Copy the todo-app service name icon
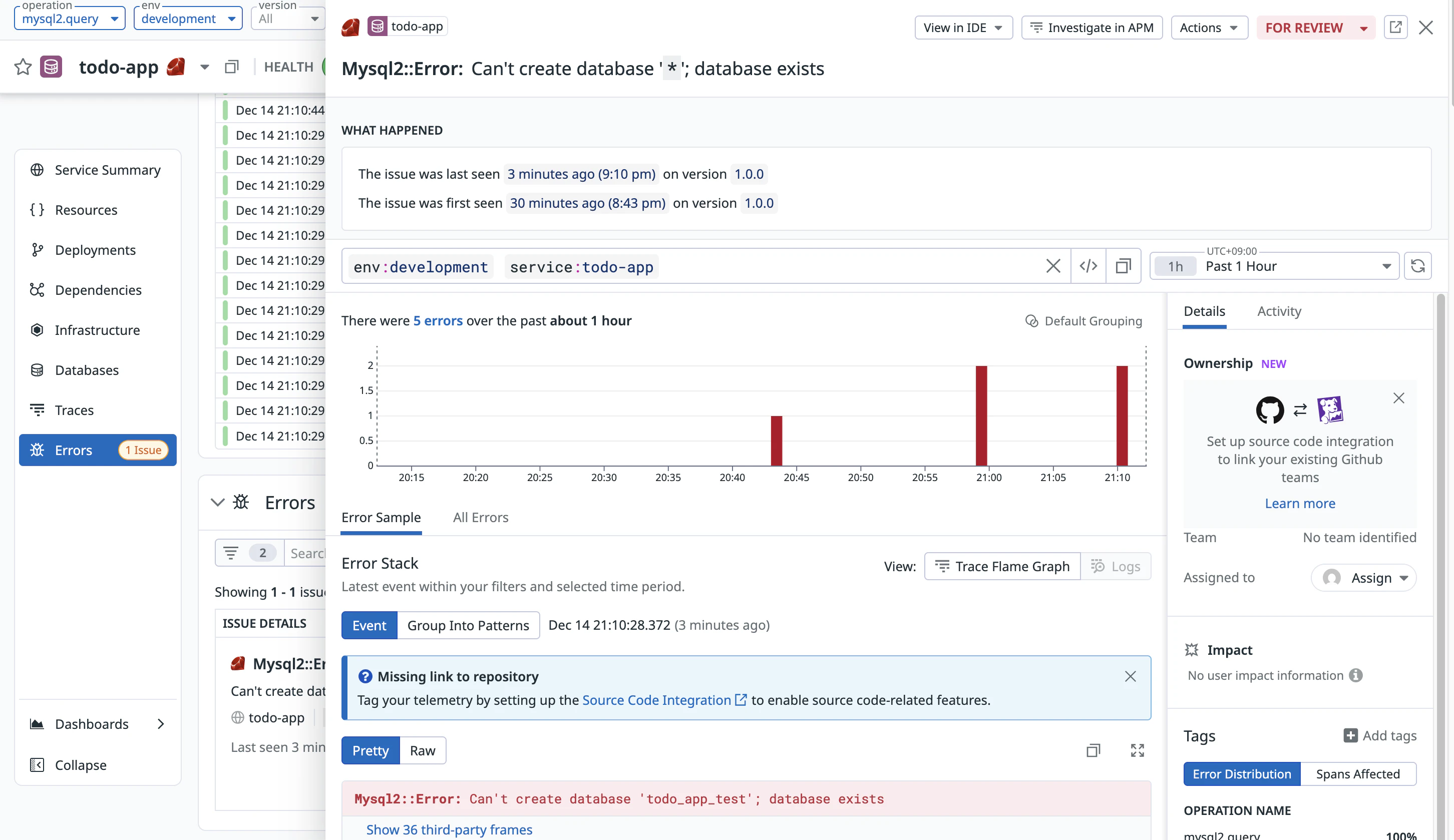Image resolution: width=1454 pixels, height=840 pixels. (231, 67)
